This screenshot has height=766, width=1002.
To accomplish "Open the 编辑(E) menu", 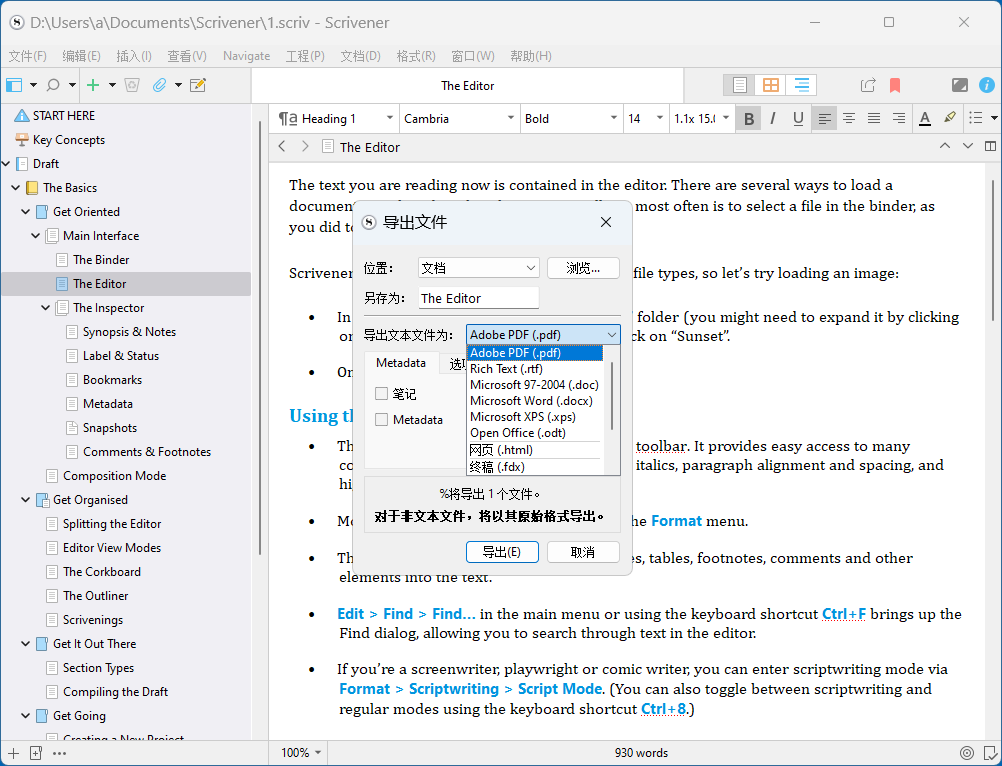I will pos(81,56).
